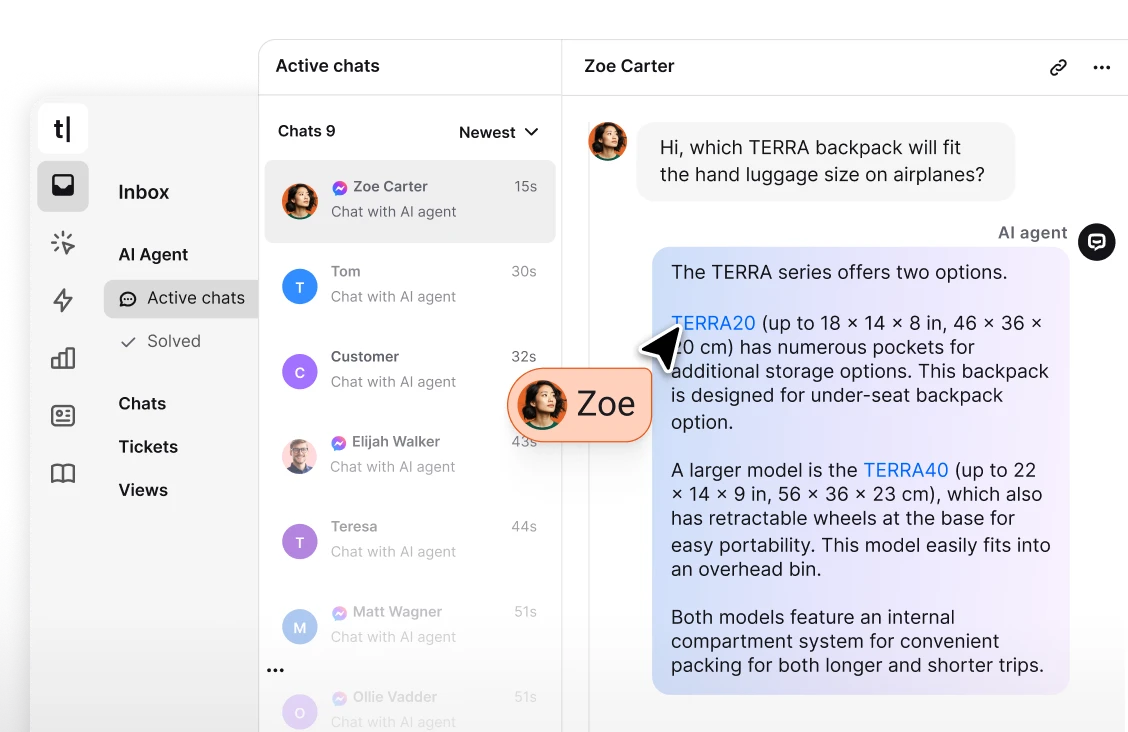The height and width of the screenshot is (732, 1128).
Task: Open the TERRA20 product link
Action: coord(714,322)
